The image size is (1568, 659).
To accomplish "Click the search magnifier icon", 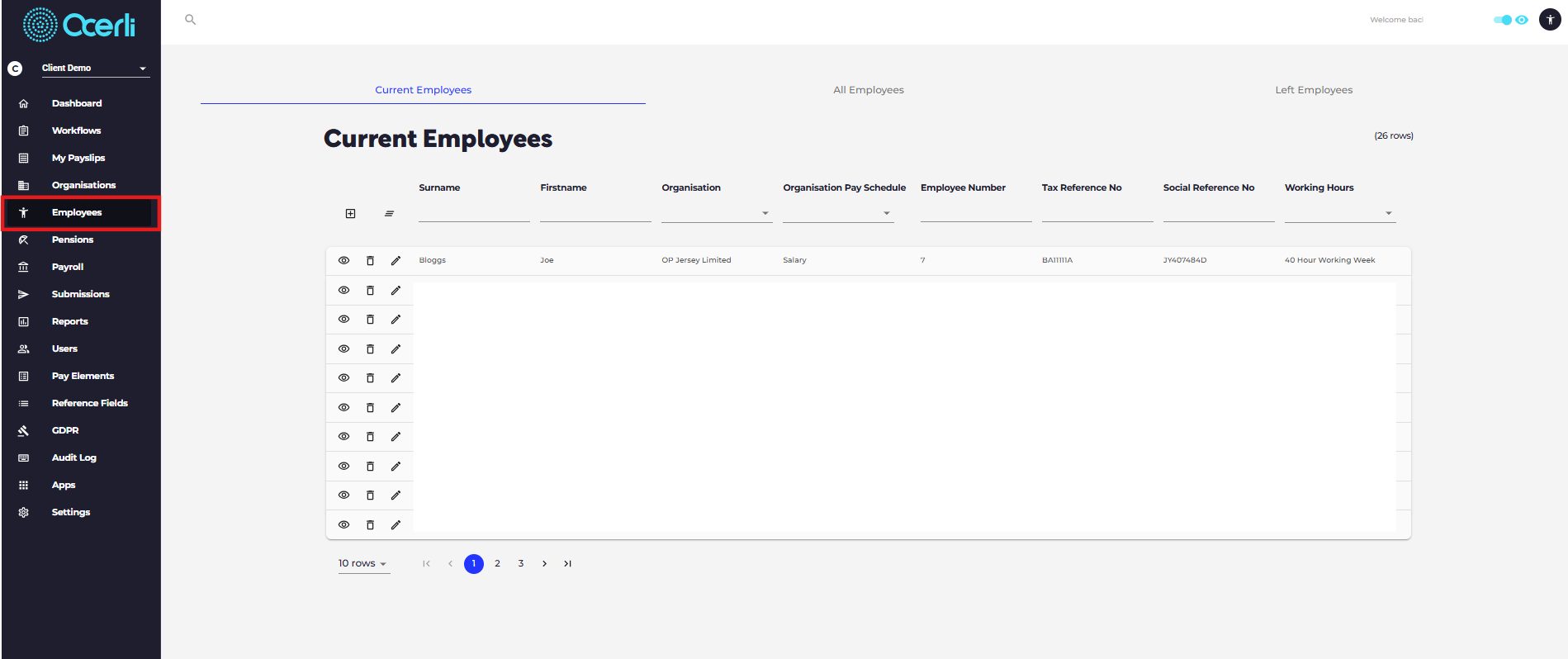I will click(190, 20).
